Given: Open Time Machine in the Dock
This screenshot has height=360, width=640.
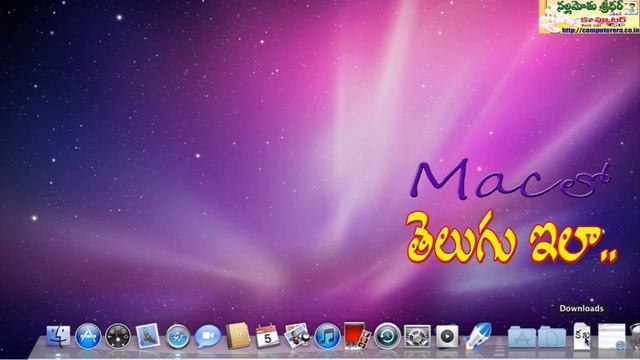Looking at the screenshot, I should pos(387,336).
